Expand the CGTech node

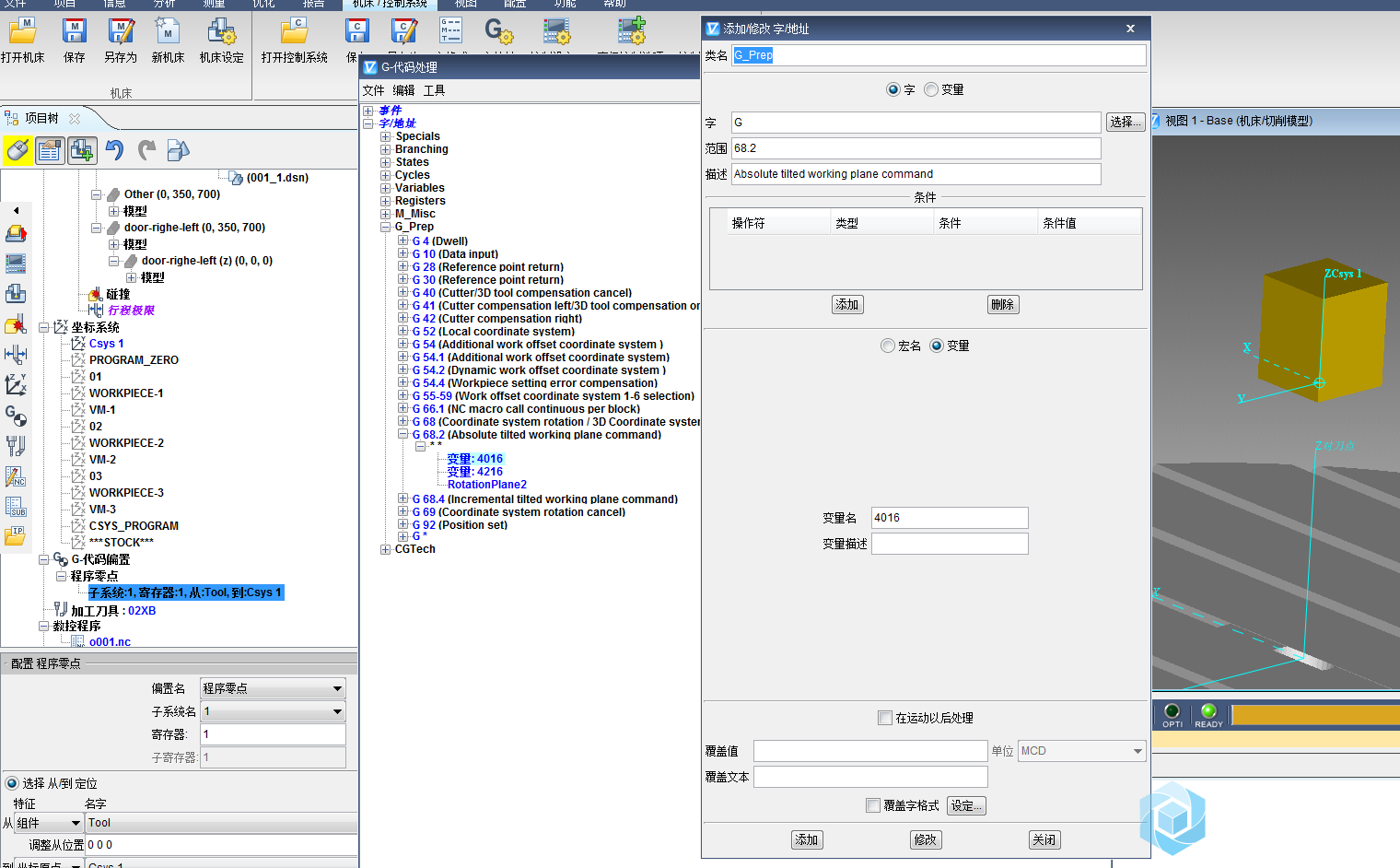pyautogui.click(x=386, y=549)
